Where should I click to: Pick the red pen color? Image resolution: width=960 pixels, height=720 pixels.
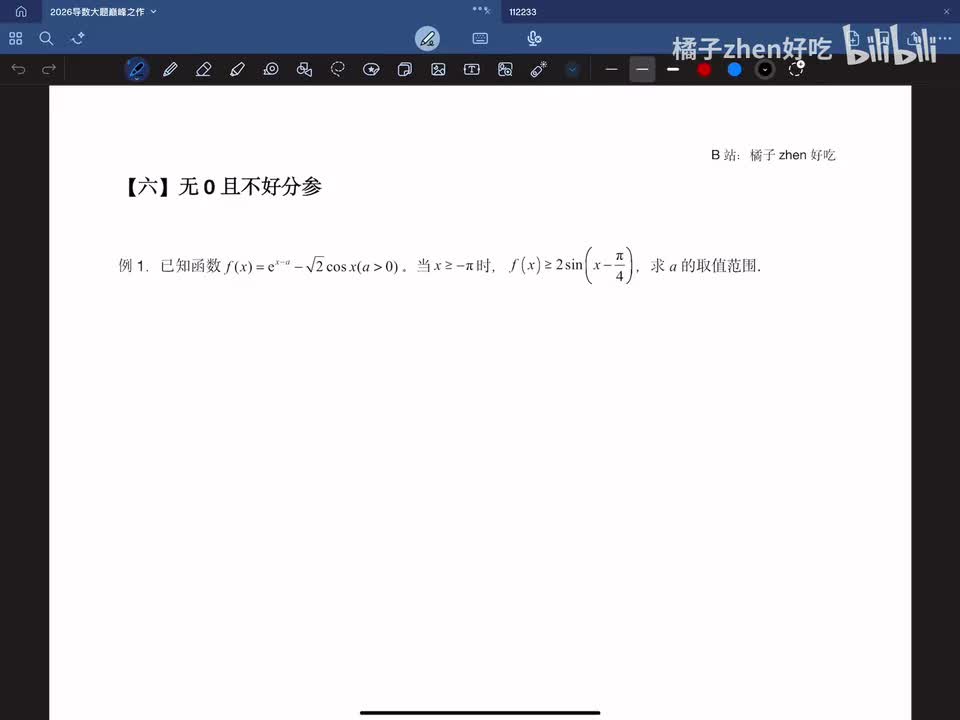tap(704, 69)
